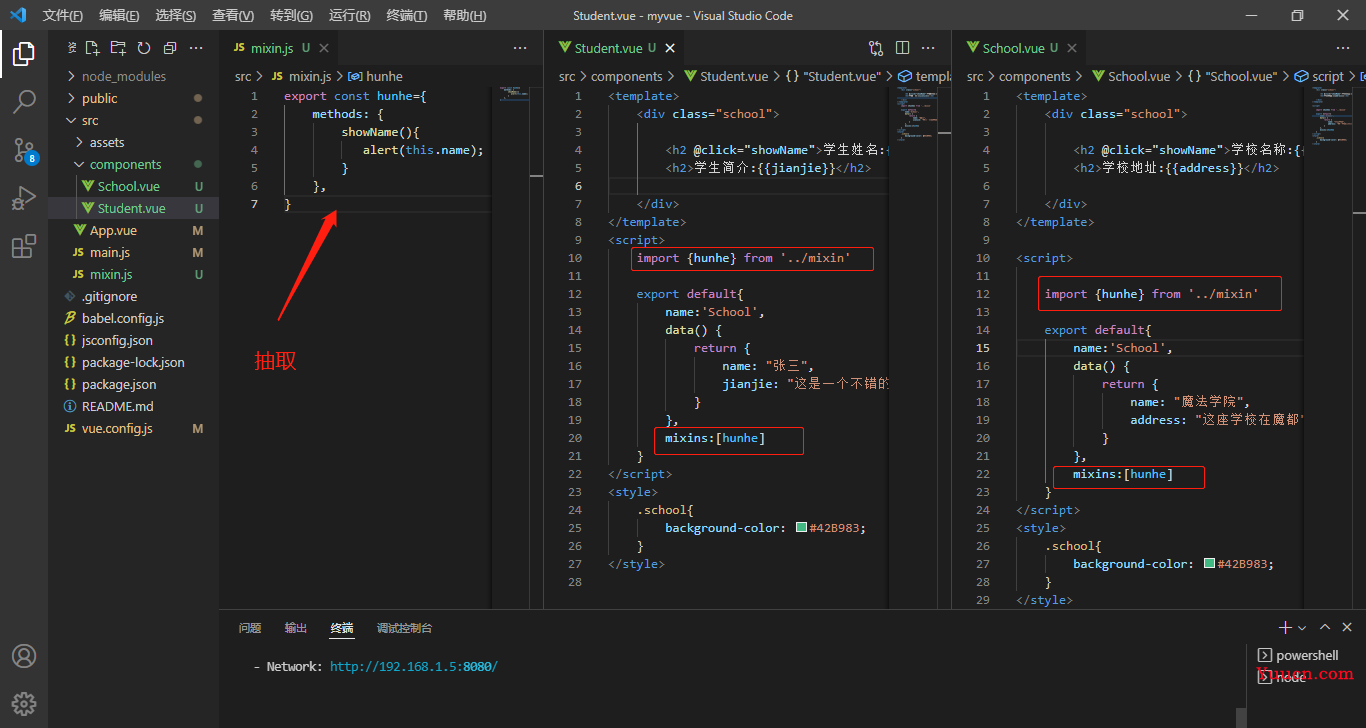Open the Run and Debug view

point(24,198)
